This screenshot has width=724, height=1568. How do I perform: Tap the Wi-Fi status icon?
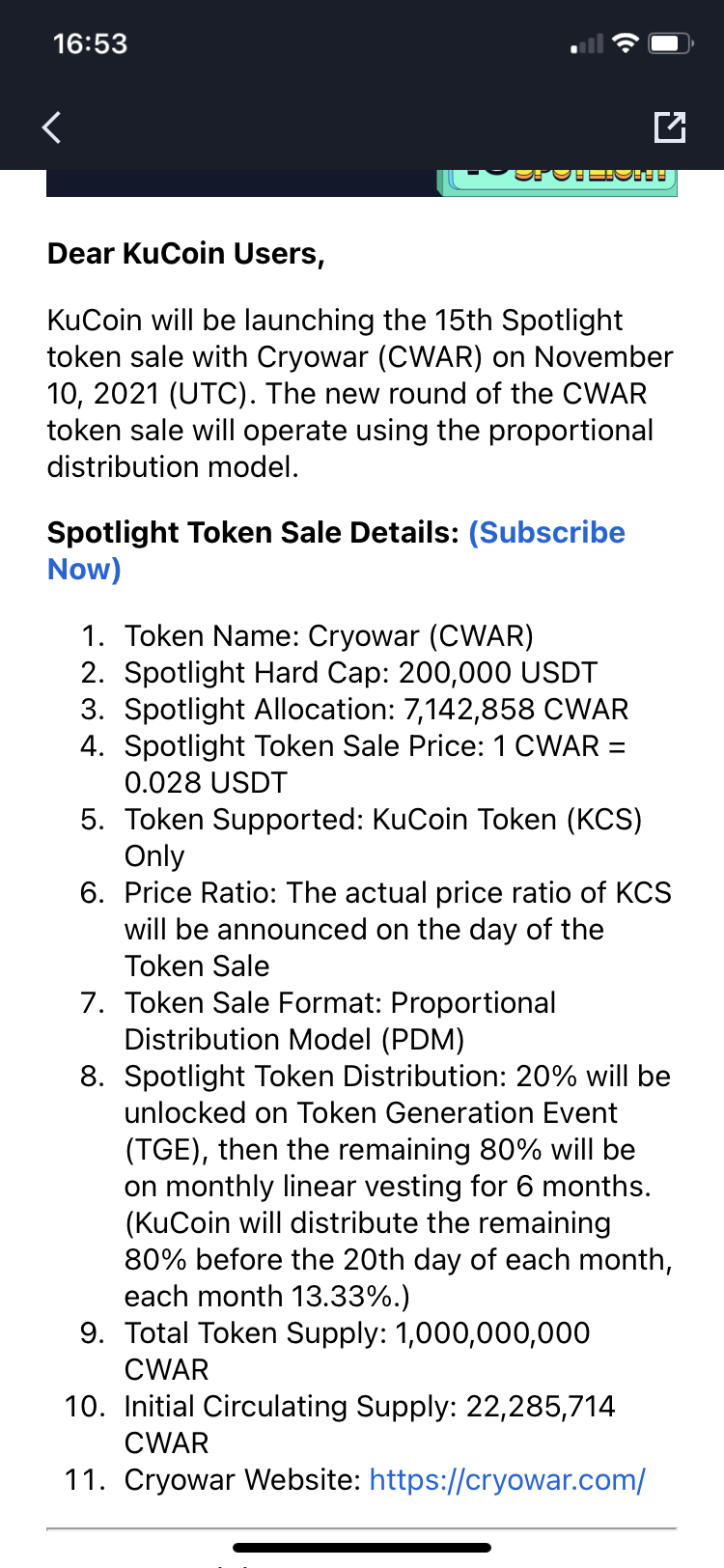[x=627, y=43]
